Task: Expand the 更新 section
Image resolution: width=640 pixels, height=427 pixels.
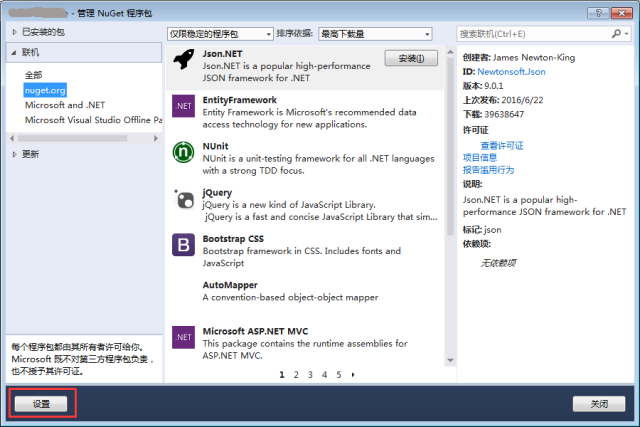Action: pyautogui.click(x=14, y=154)
